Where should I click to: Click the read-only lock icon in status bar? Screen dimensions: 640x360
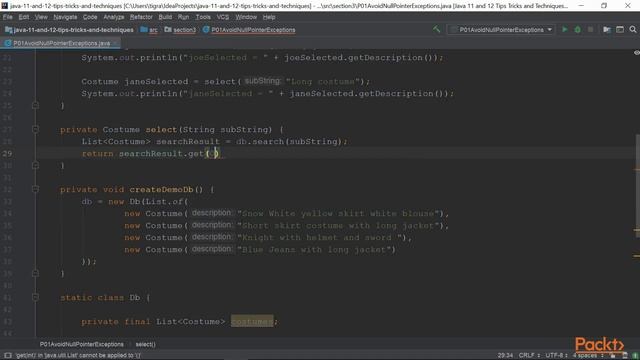(613, 356)
